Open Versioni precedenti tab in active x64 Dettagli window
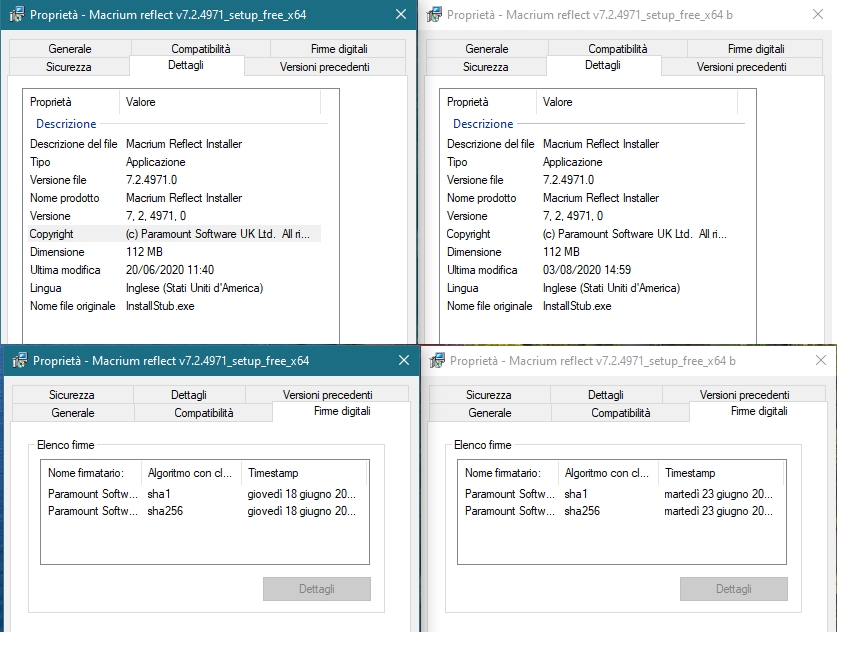 pyautogui.click(x=325, y=67)
